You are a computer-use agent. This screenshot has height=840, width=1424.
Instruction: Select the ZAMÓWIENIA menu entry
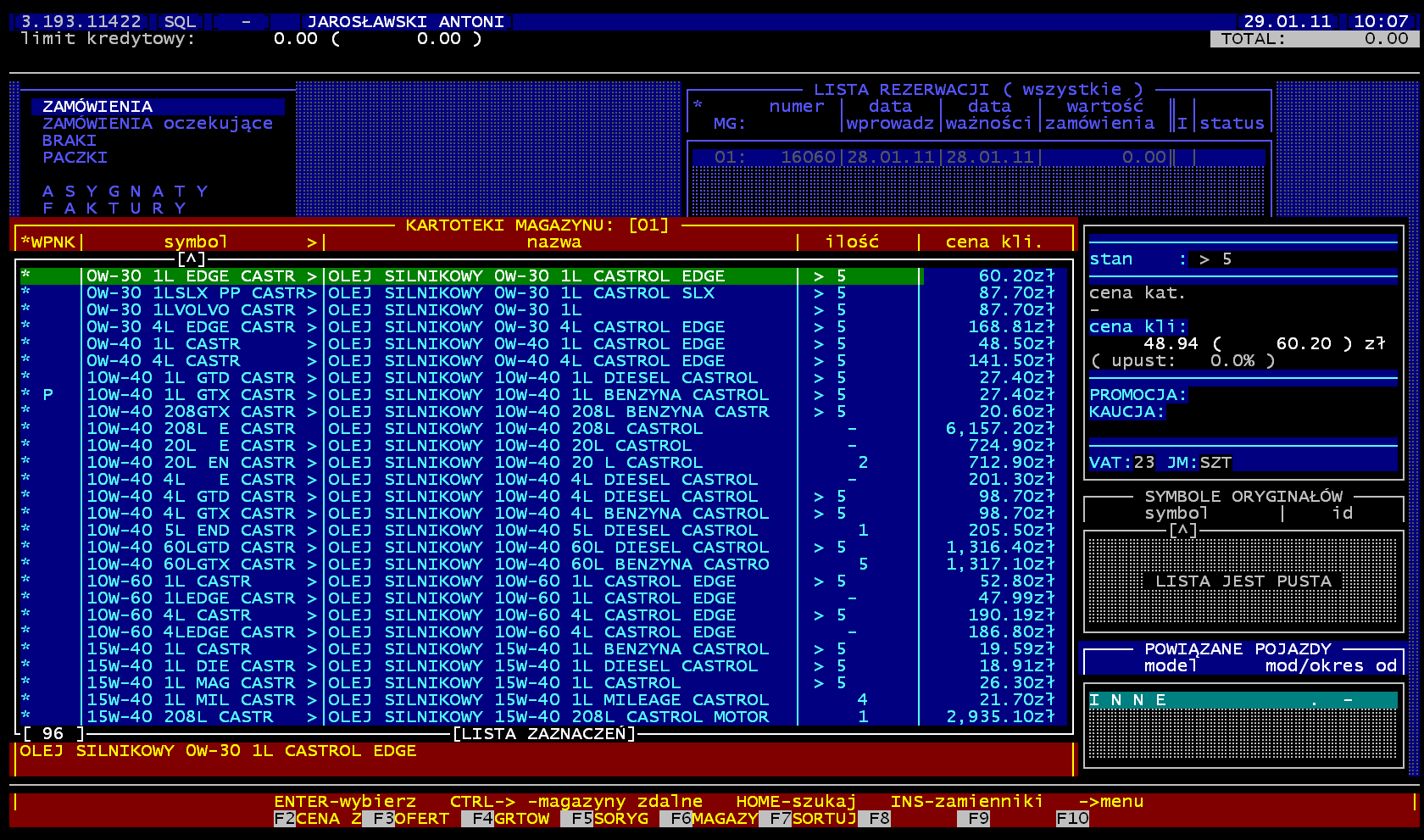point(159,107)
